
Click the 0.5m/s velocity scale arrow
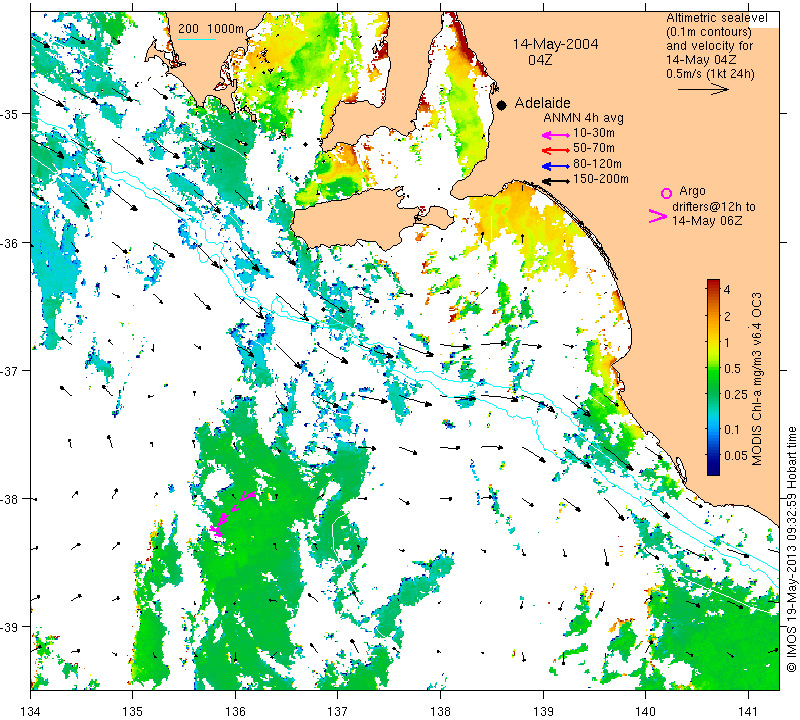703,89
